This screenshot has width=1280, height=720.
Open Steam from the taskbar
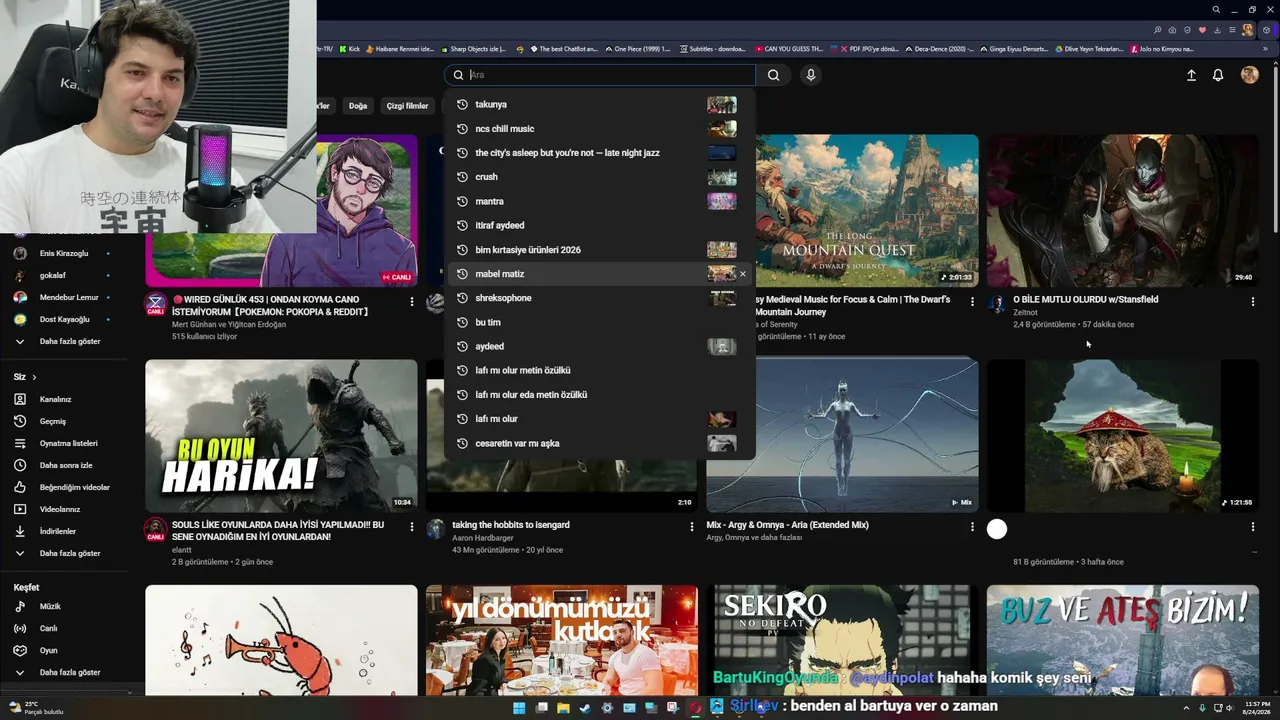pyautogui.click(x=585, y=708)
